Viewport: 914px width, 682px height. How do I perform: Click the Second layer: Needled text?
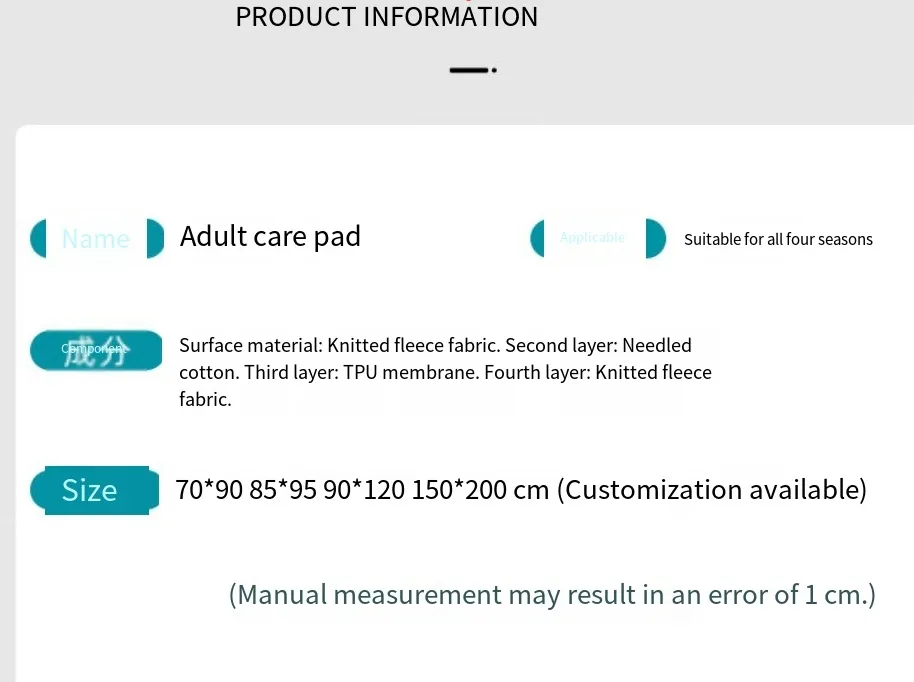pyautogui.click(x=598, y=346)
